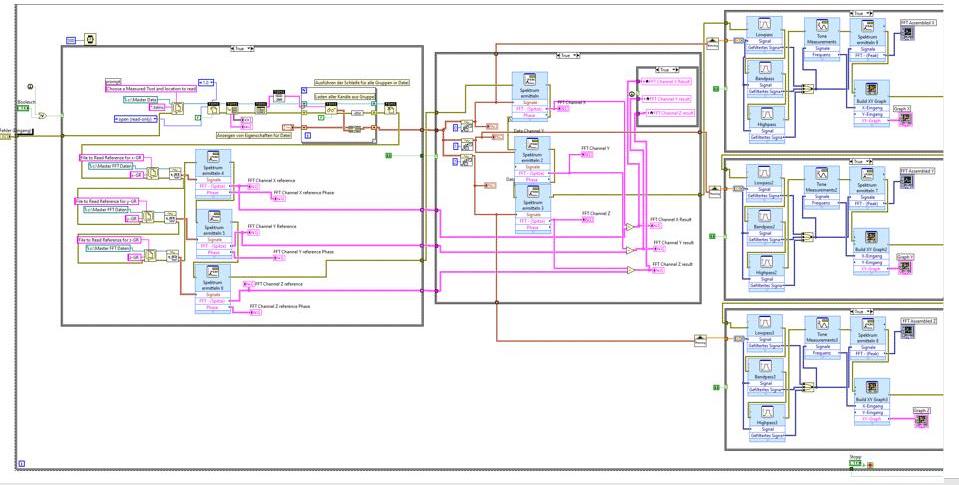Image resolution: width=959 pixels, height=485 pixels.
Task: Click the FFT Channel Z label
Action: point(596,213)
